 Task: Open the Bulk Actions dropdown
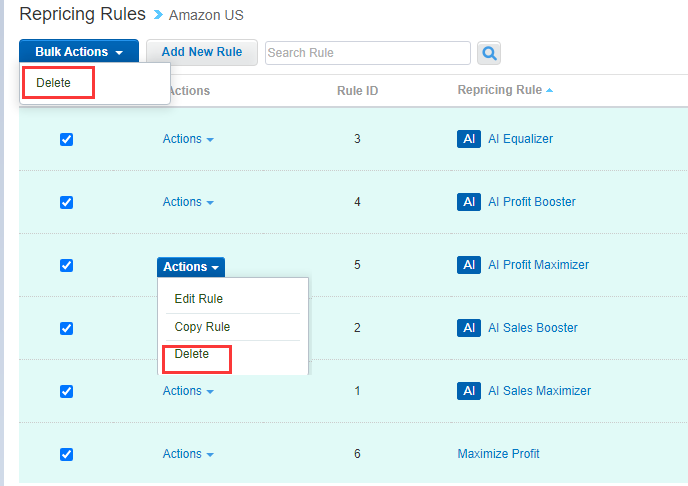pyautogui.click(x=79, y=52)
